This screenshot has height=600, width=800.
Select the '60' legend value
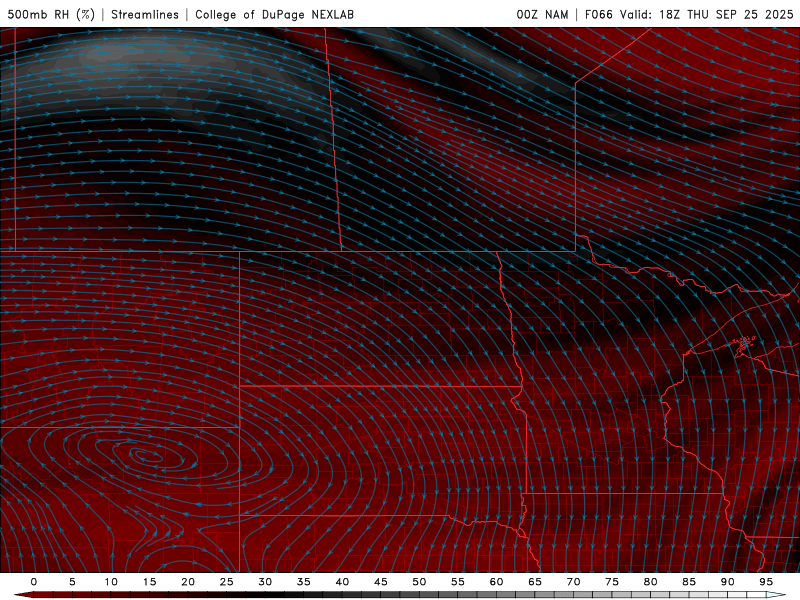click(x=496, y=582)
